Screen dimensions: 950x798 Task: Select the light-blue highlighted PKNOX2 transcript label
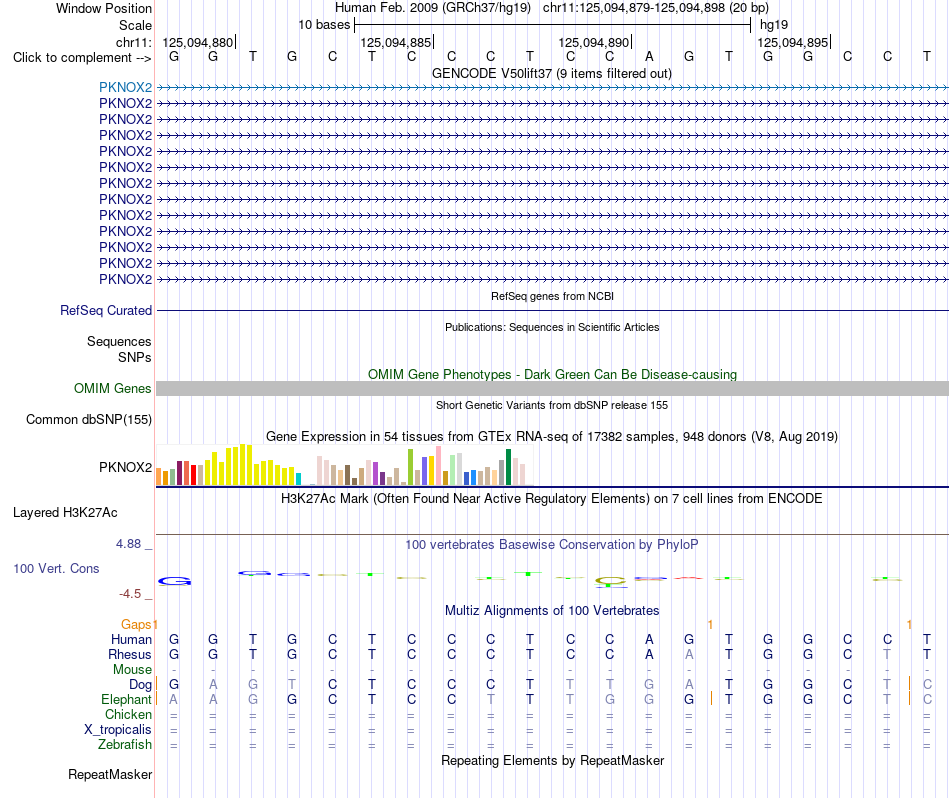(125, 87)
